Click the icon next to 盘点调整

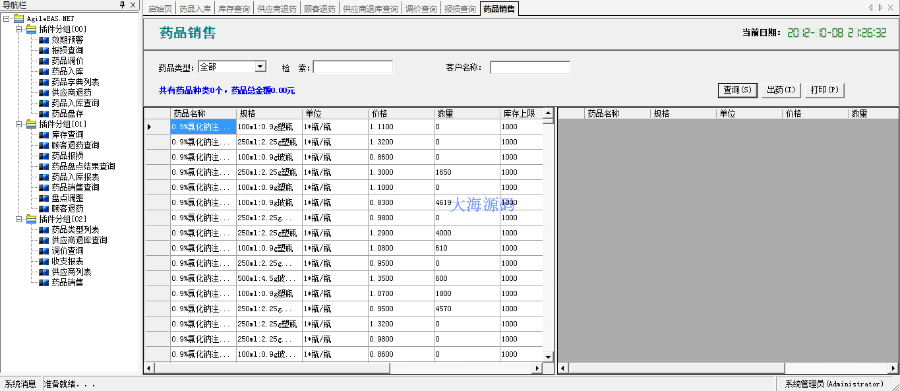[x=44, y=198]
